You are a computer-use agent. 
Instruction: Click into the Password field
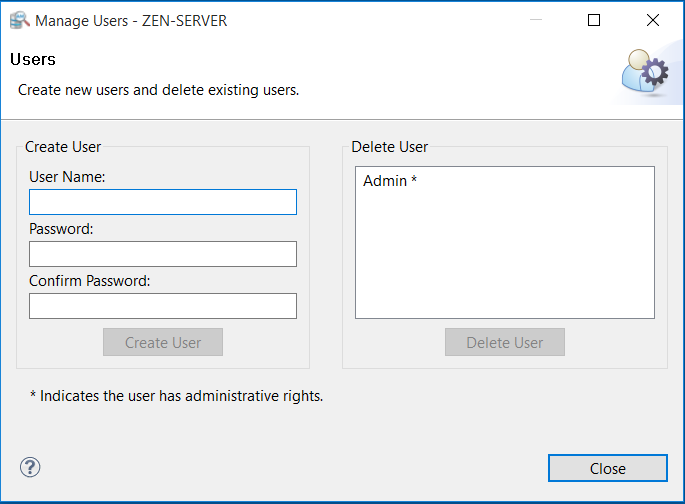(163, 254)
